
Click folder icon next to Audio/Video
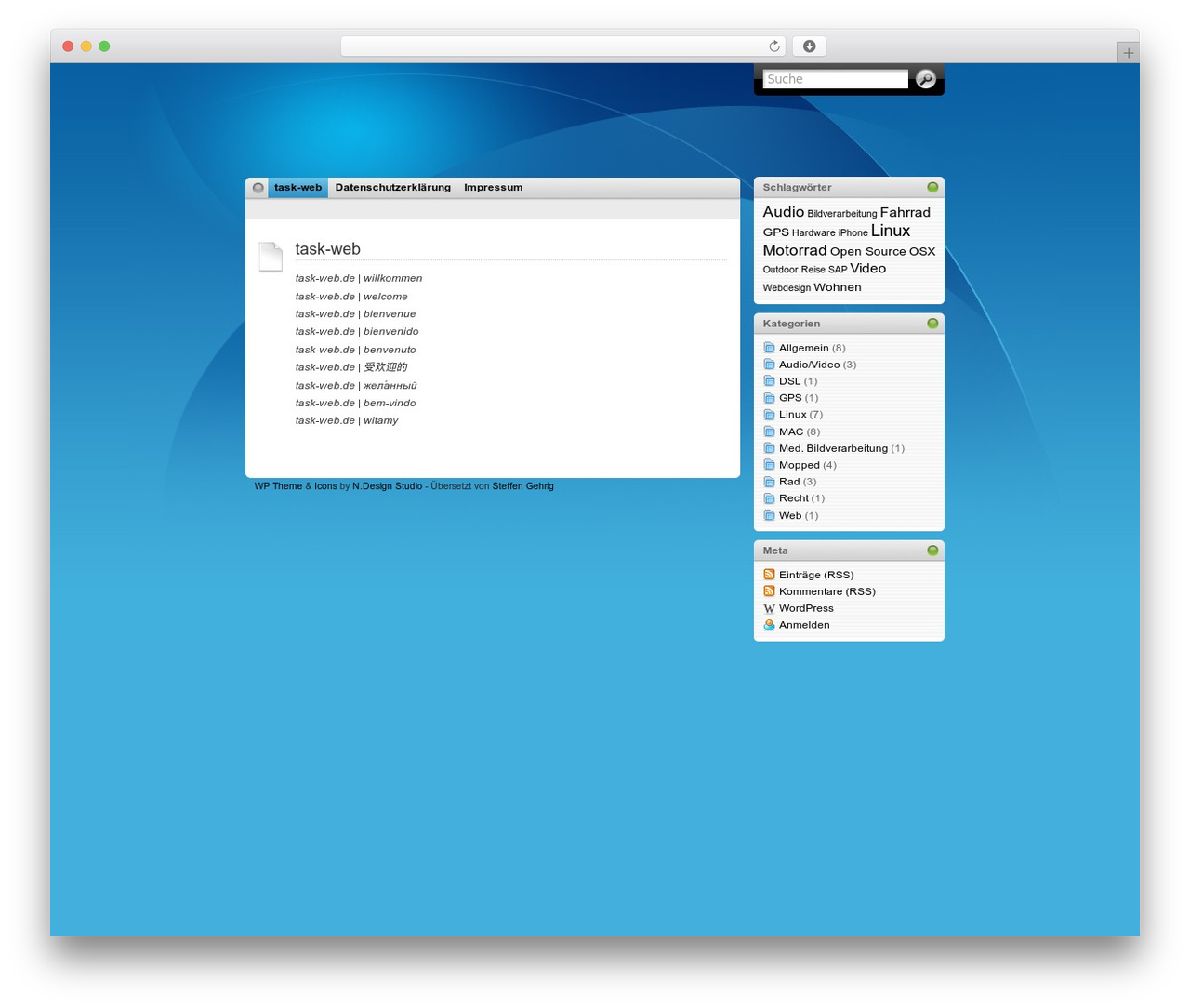click(769, 365)
